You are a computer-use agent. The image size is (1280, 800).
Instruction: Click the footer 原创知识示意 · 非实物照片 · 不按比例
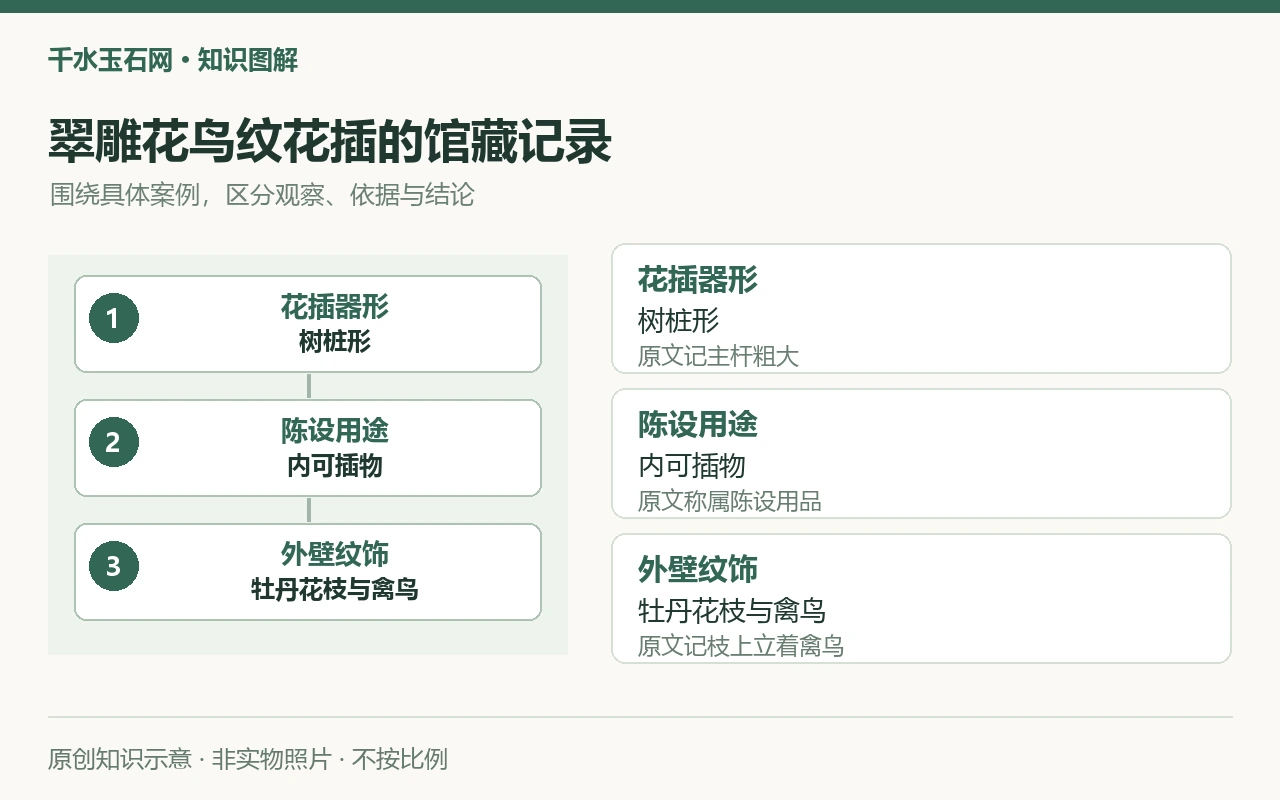coord(248,759)
